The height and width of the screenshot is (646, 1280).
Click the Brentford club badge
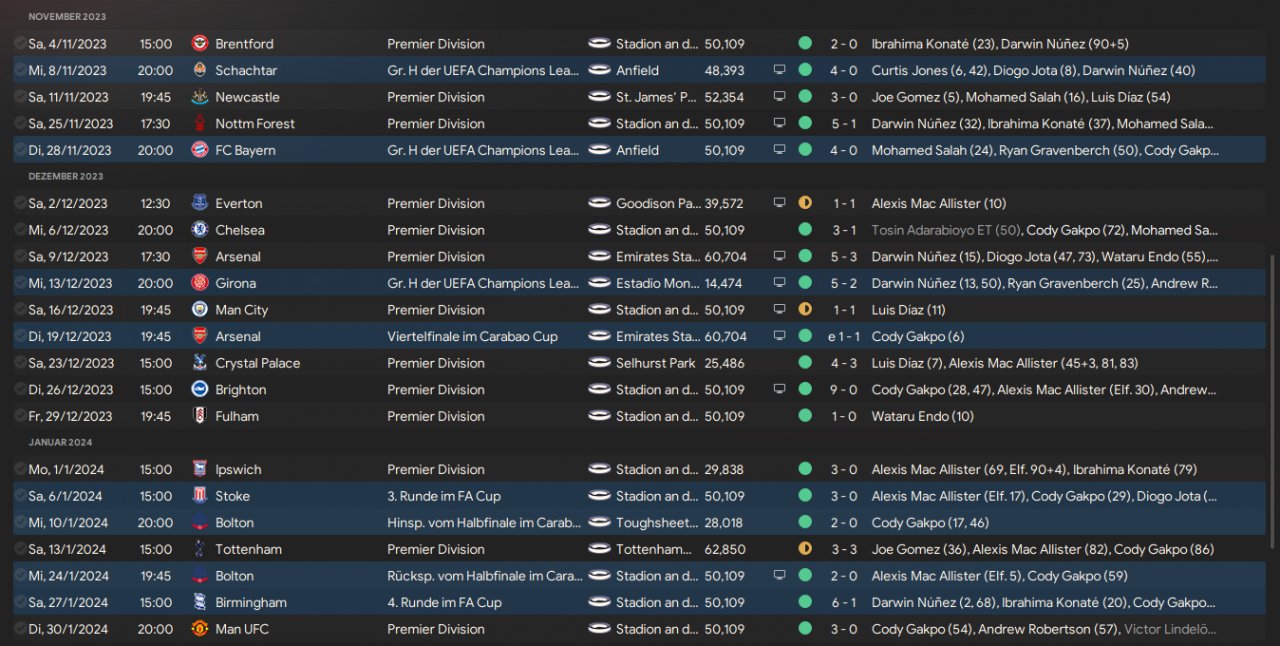coord(199,44)
